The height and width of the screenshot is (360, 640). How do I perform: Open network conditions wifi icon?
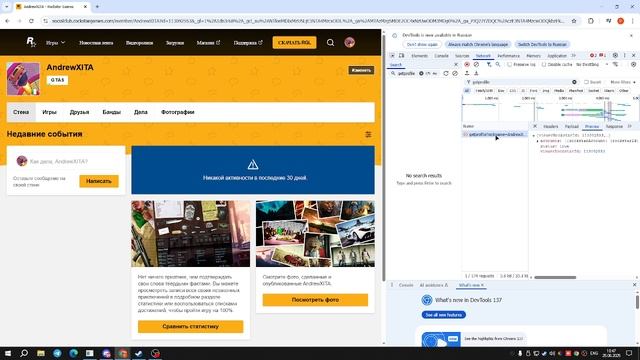[x=615, y=64]
